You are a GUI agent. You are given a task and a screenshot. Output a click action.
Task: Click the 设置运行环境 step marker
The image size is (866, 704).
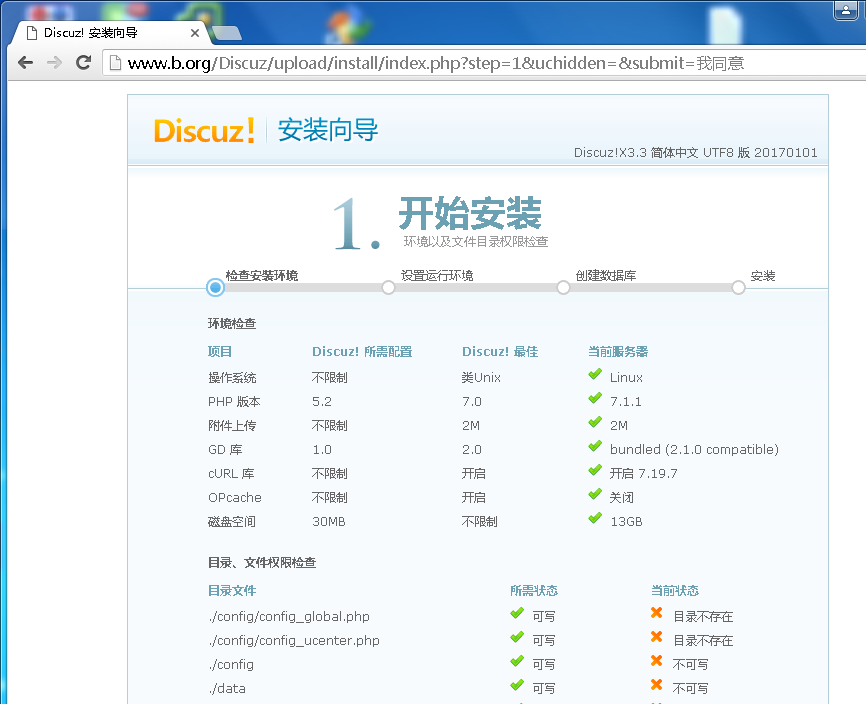coord(389,288)
